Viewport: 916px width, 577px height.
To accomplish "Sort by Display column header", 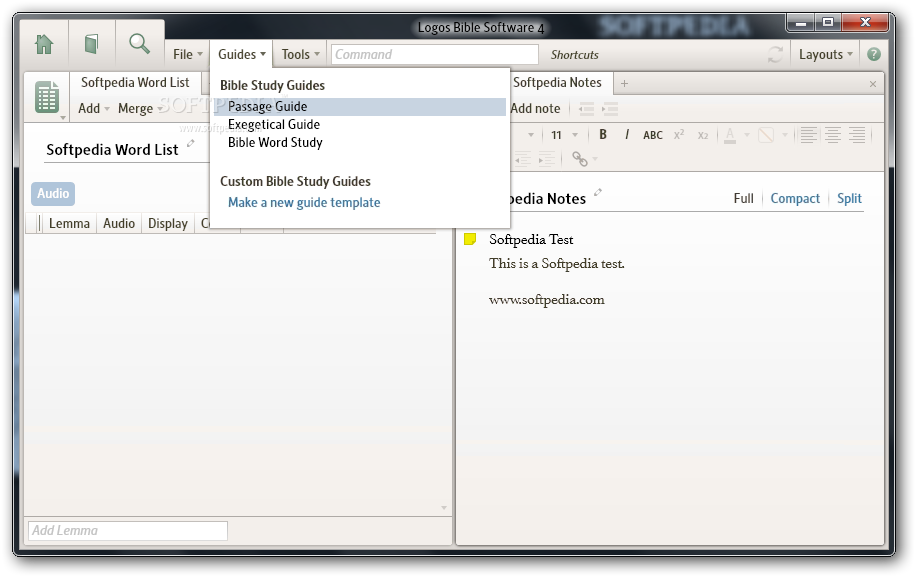I will 168,224.
